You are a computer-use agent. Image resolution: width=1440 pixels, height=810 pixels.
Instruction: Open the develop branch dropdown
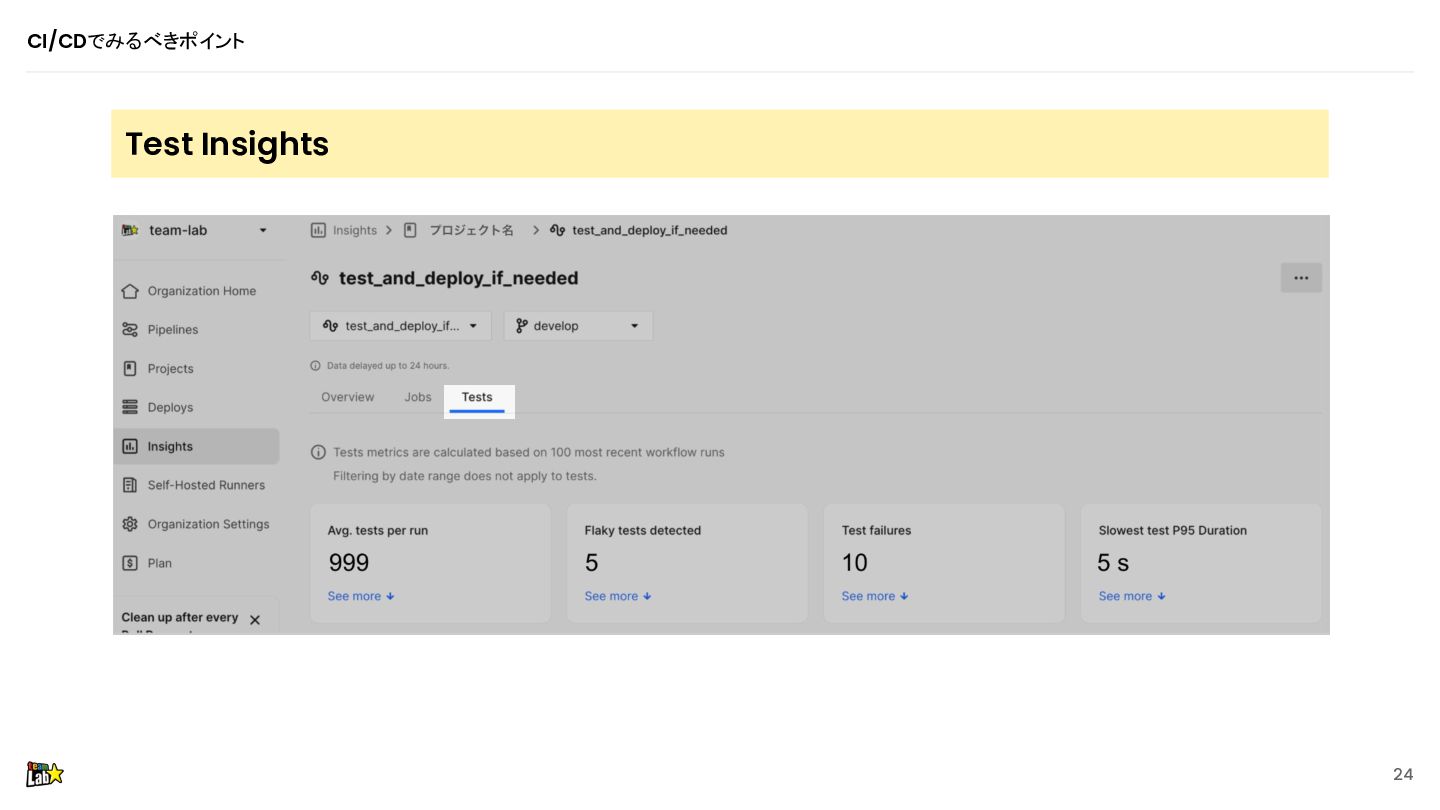tap(578, 326)
